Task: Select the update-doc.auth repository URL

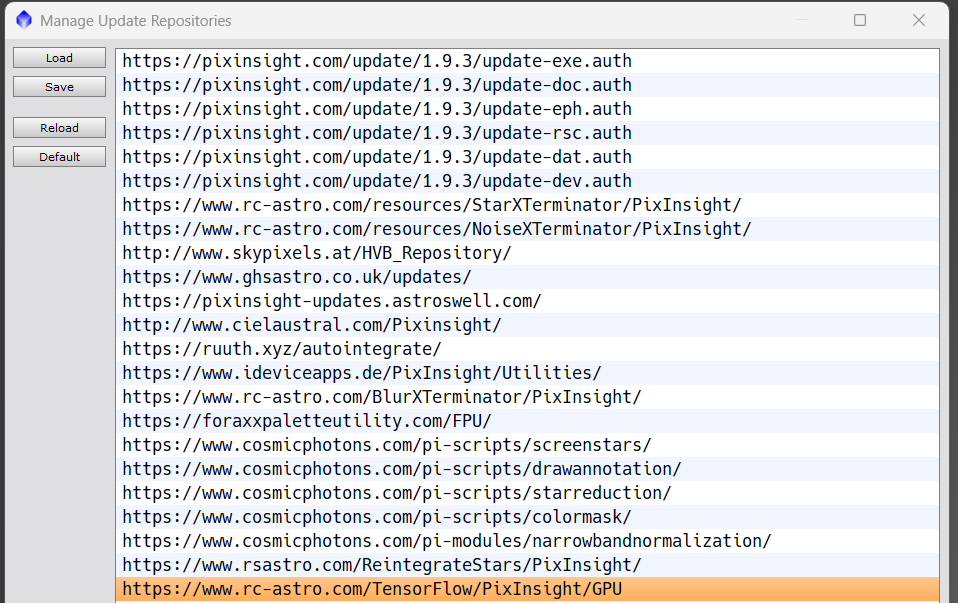Action: (x=377, y=85)
